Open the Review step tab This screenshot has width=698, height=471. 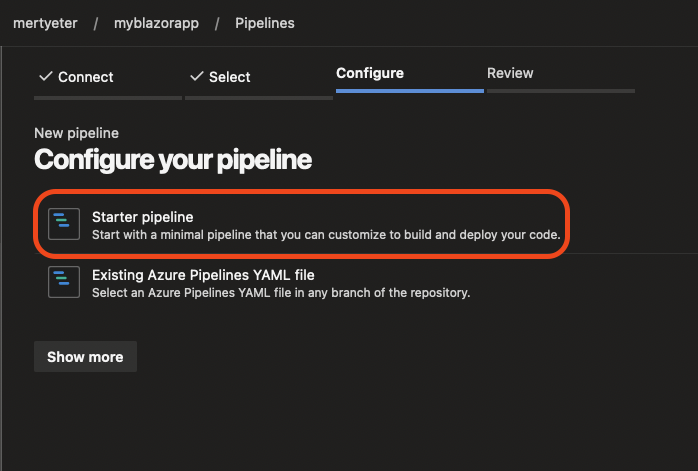pyautogui.click(x=510, y=73)
